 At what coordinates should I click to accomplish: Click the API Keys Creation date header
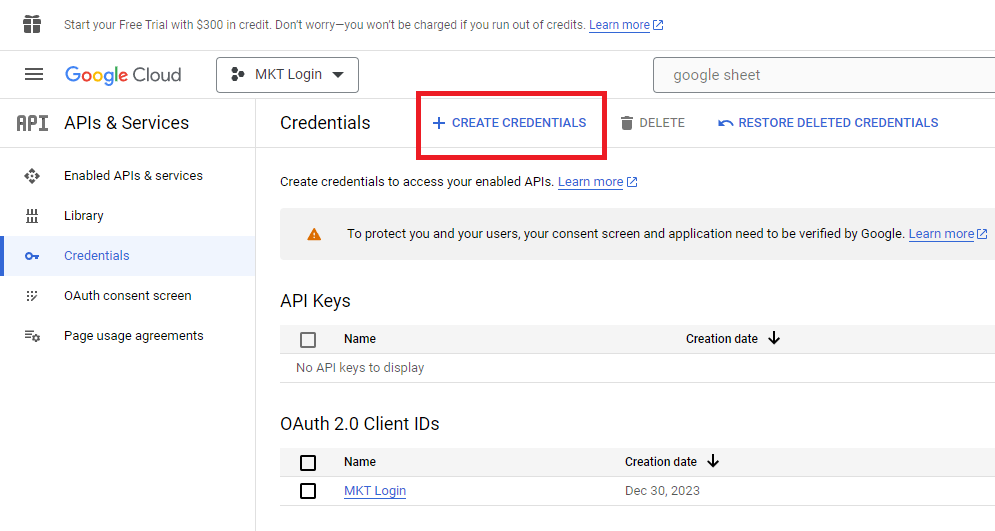tap(722, 339)
